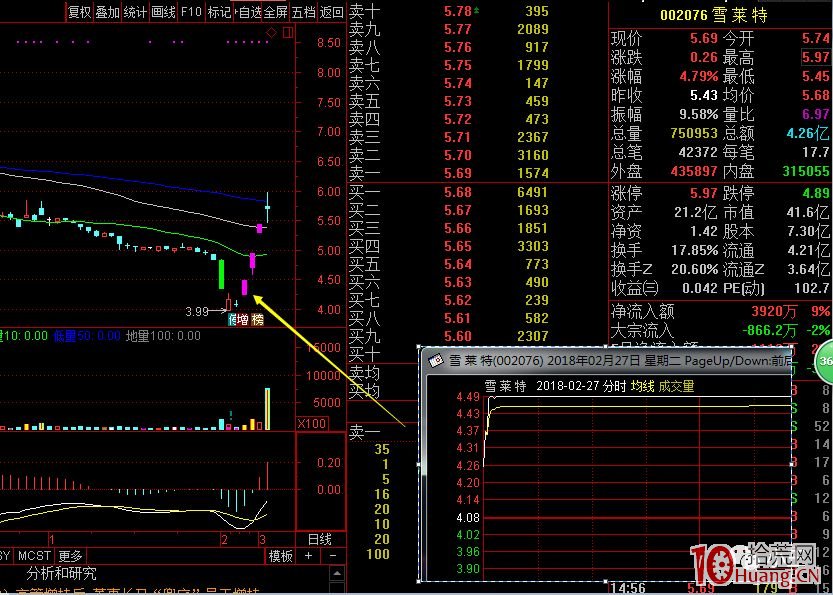Click the tallest yellow volume bar

(267, 409)
